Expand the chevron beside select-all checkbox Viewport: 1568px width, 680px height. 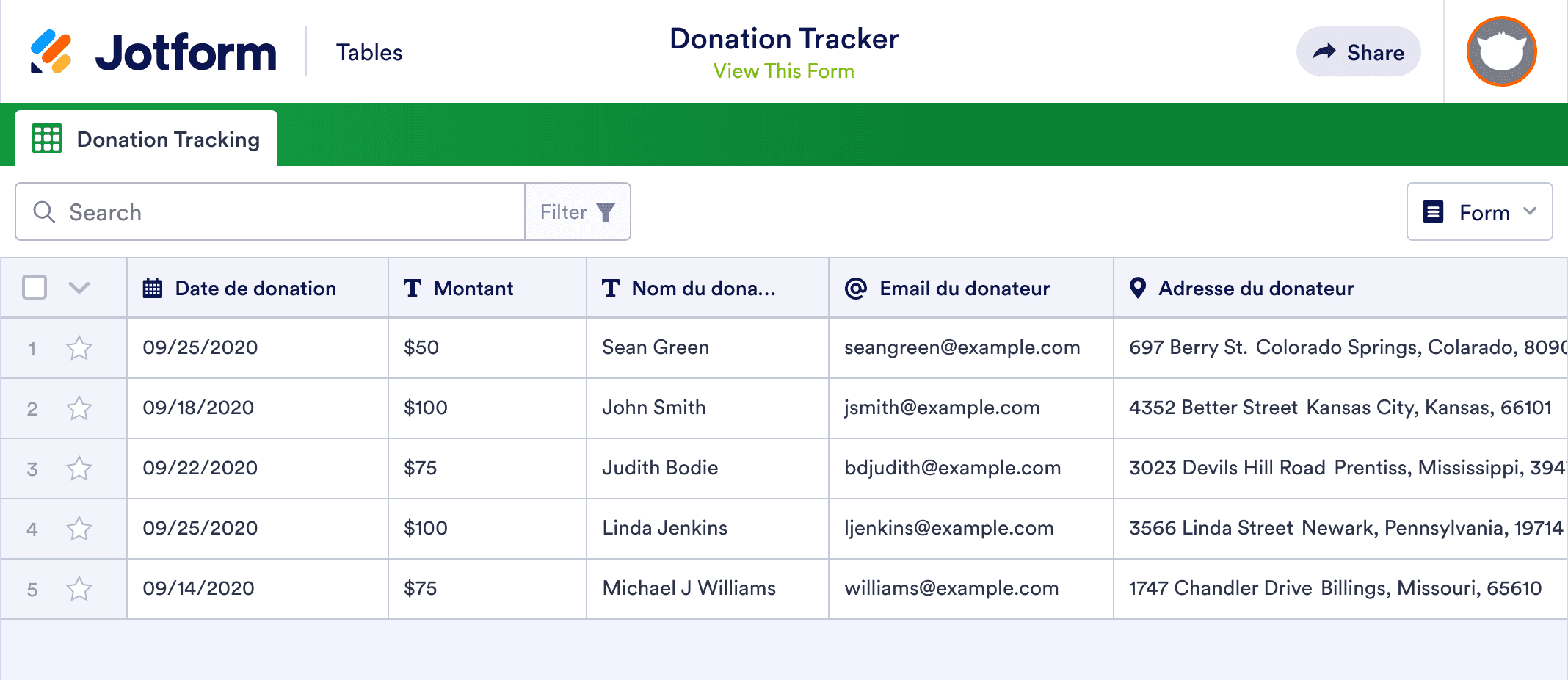(x=79, y=287)
